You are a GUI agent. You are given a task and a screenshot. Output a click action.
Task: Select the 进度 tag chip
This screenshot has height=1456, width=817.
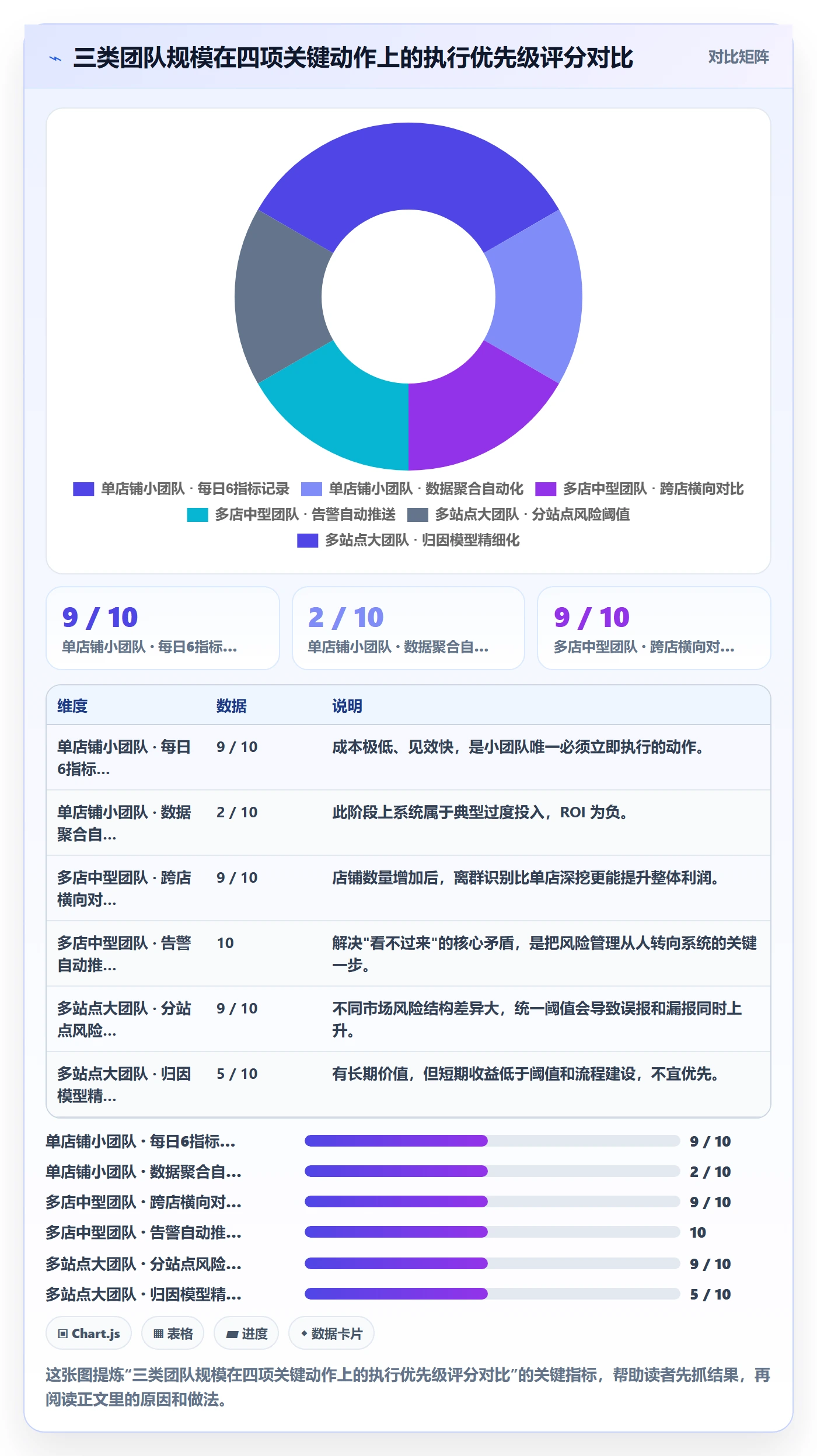[246, 1333]
